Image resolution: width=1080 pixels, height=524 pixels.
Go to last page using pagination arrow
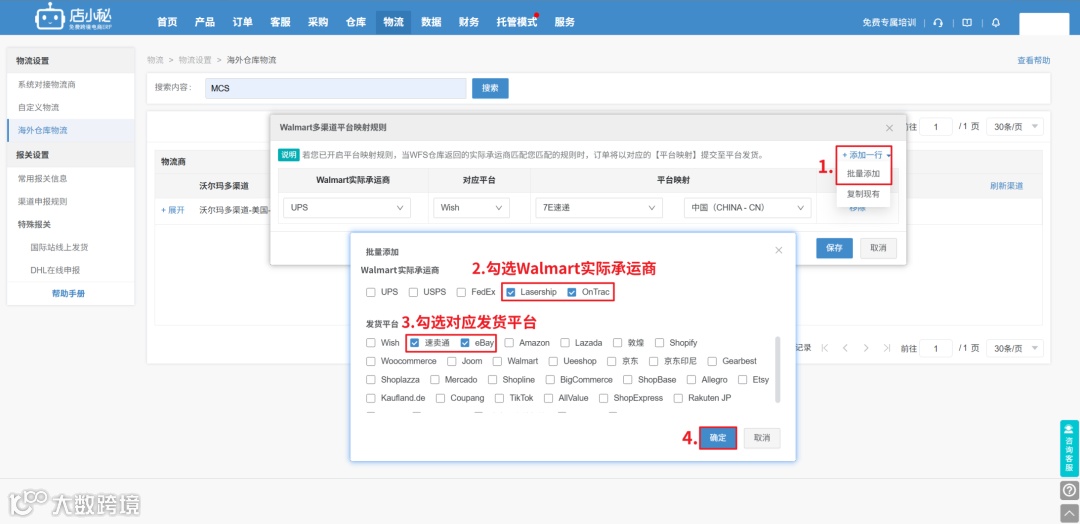[886, 348]
